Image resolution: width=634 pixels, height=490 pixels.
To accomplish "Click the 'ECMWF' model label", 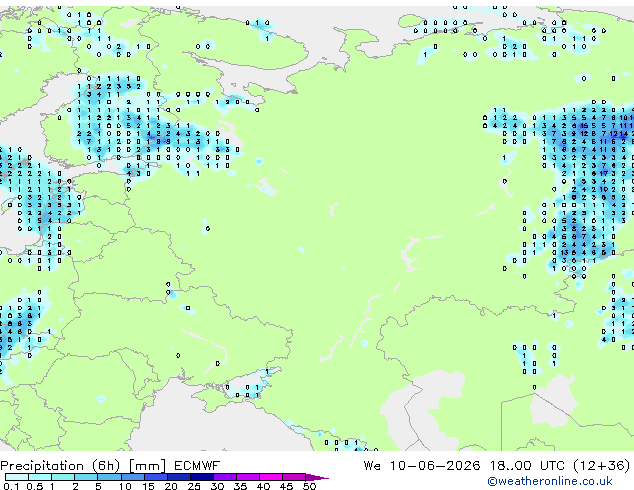I will [197, 466].
